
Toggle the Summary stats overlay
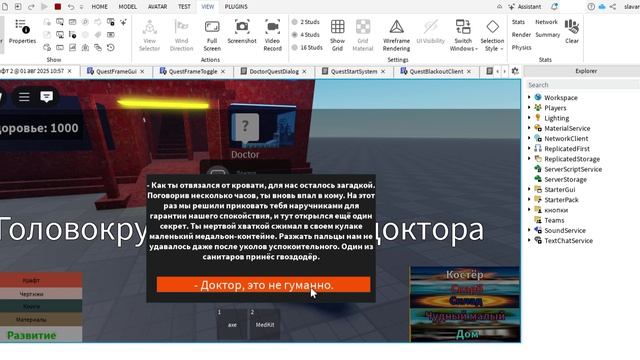547,35
